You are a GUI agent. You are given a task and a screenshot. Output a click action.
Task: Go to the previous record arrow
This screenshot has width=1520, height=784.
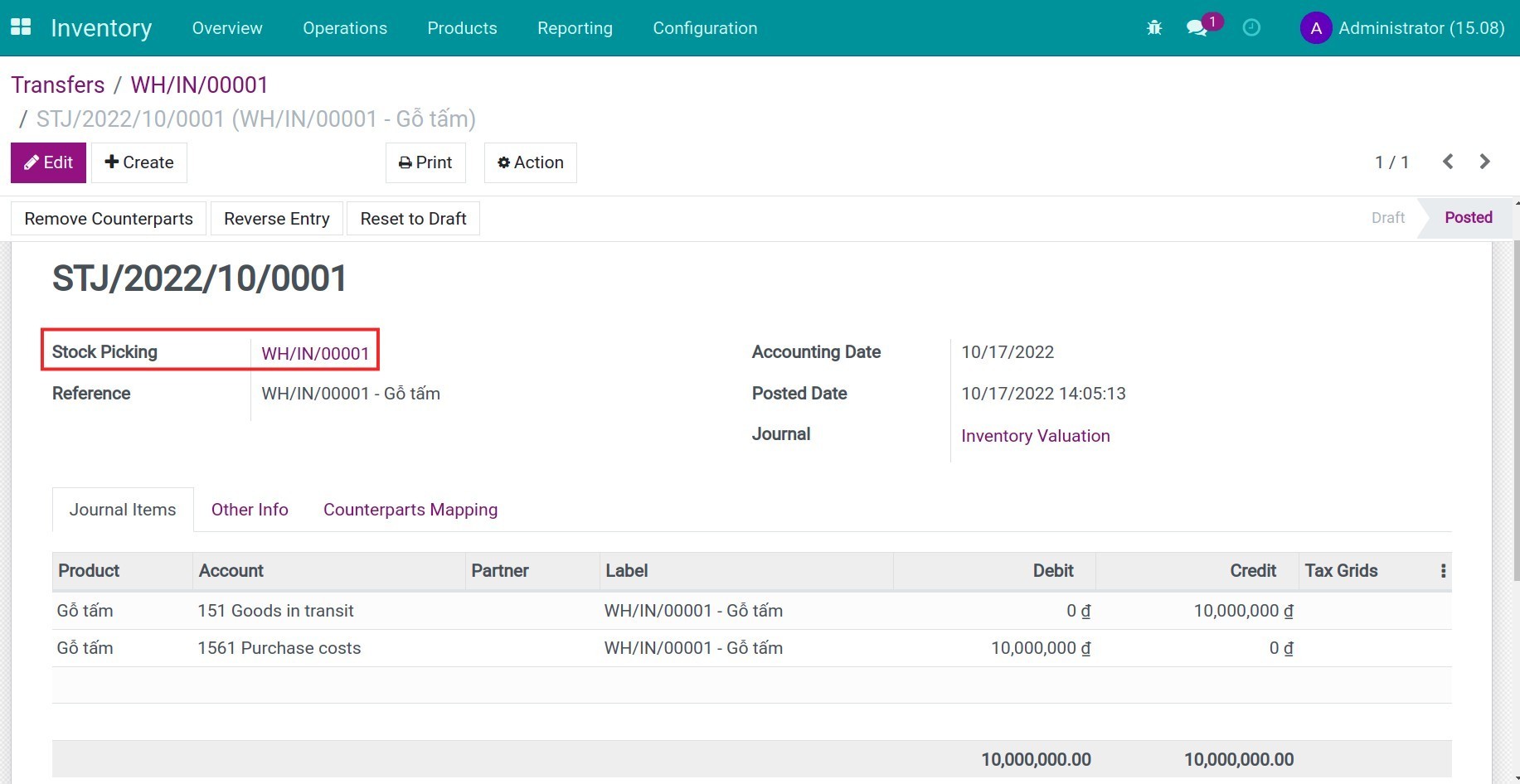[x=1448, y=162]
